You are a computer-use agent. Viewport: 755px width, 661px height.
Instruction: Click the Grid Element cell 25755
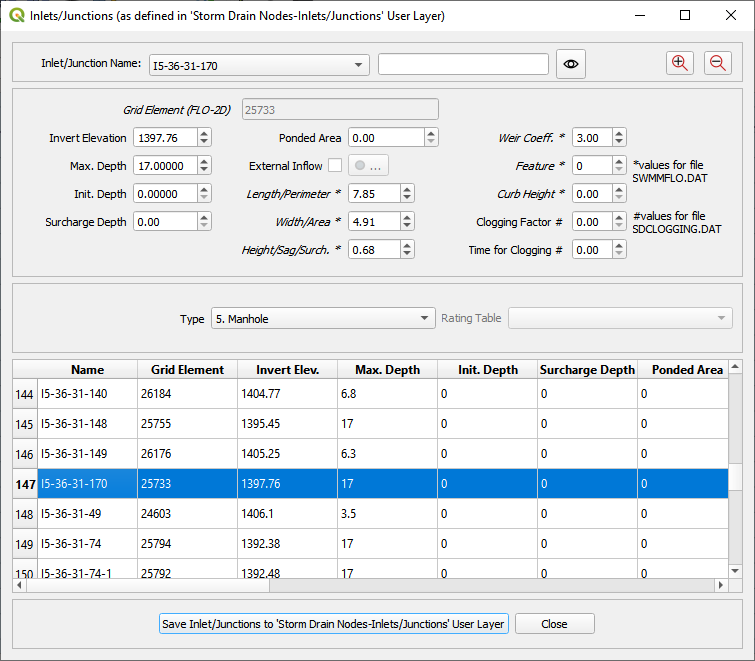pyautogui.click(x=156, y=424)
